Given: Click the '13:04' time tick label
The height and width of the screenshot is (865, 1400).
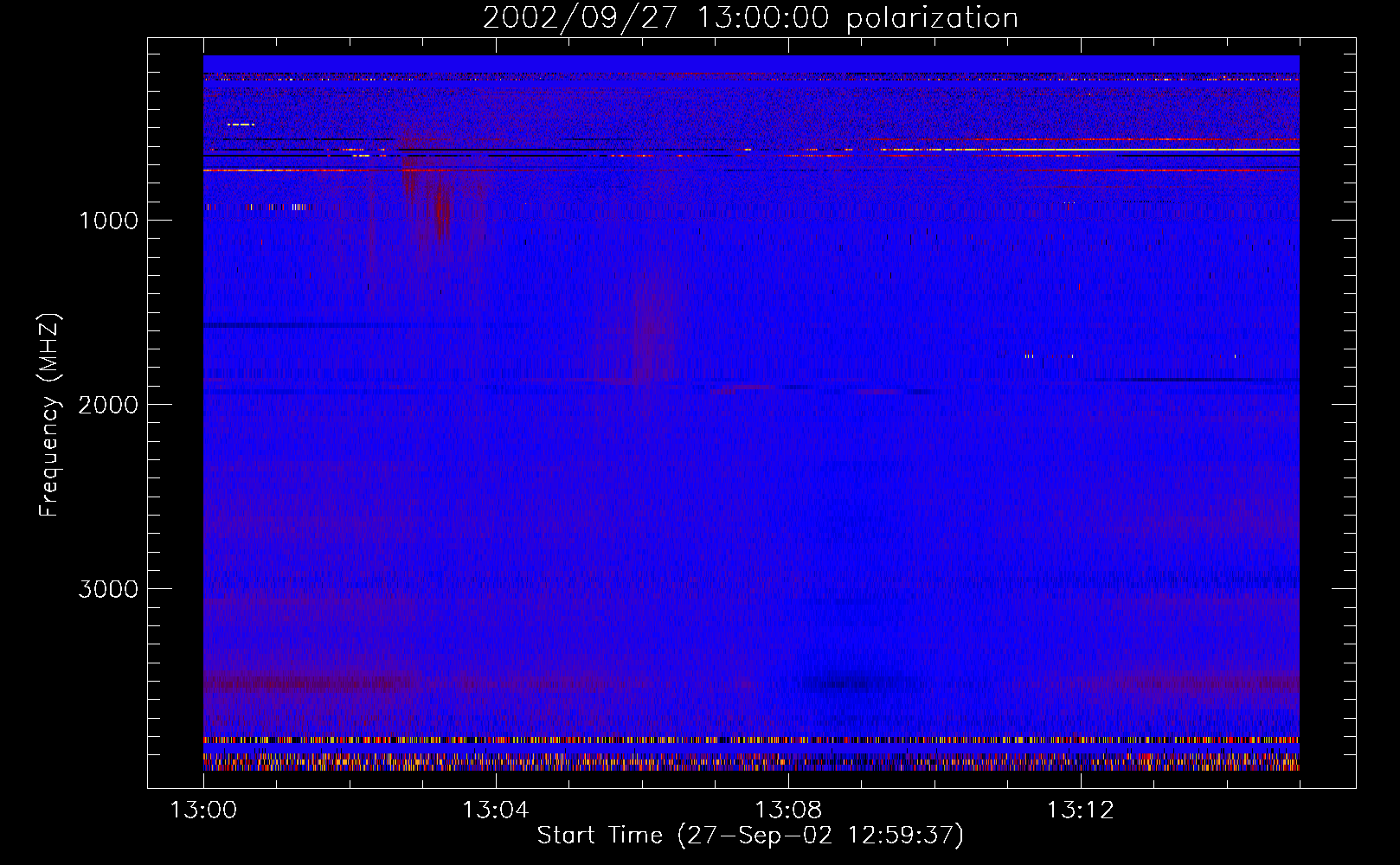Looking at the screenshot, I should pos(495,811).
